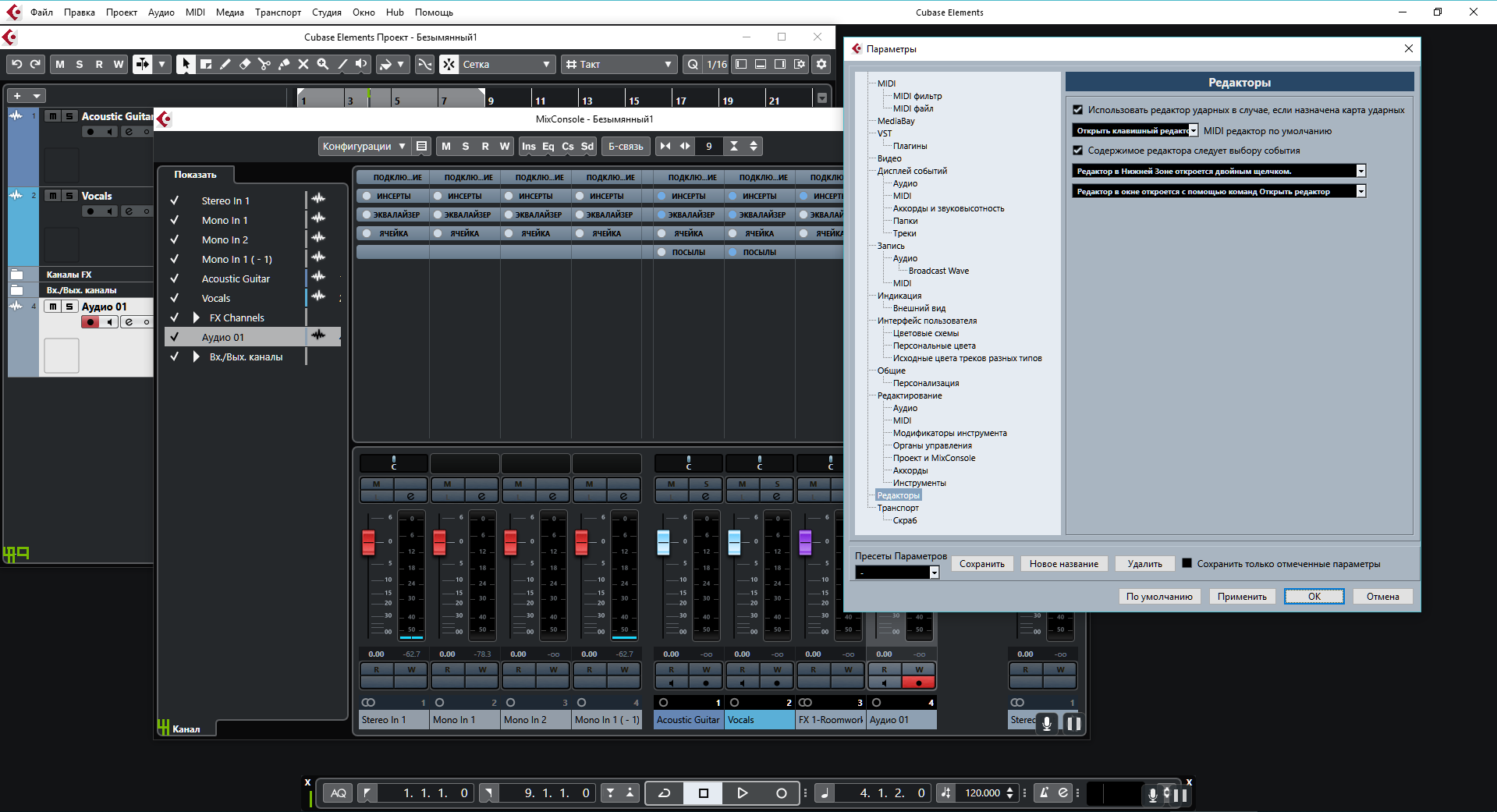
Task: Select Транспорт in preferences tree
Action: tap(898, 508)
